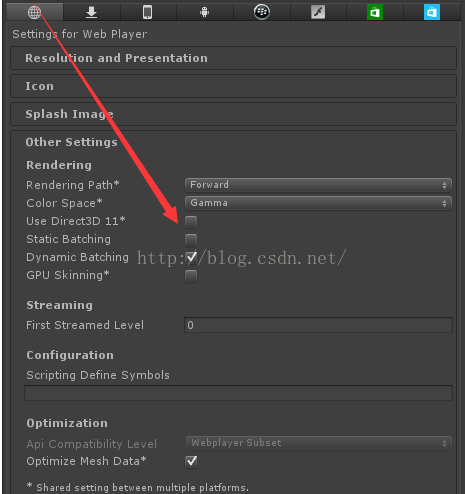465x494 pixels.
Task: Click the First Streamed Level input field
Action: pyautogui.click(x=318, y=325)
